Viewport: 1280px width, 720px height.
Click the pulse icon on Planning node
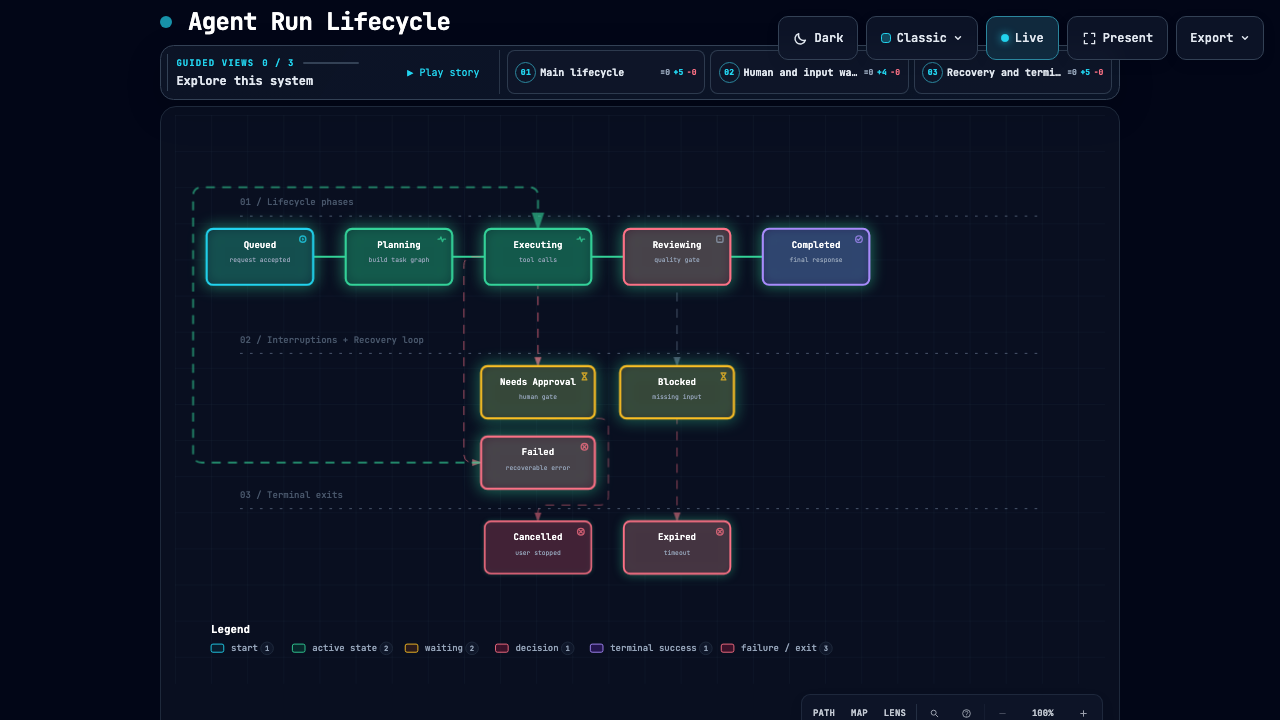pos(442,239)
